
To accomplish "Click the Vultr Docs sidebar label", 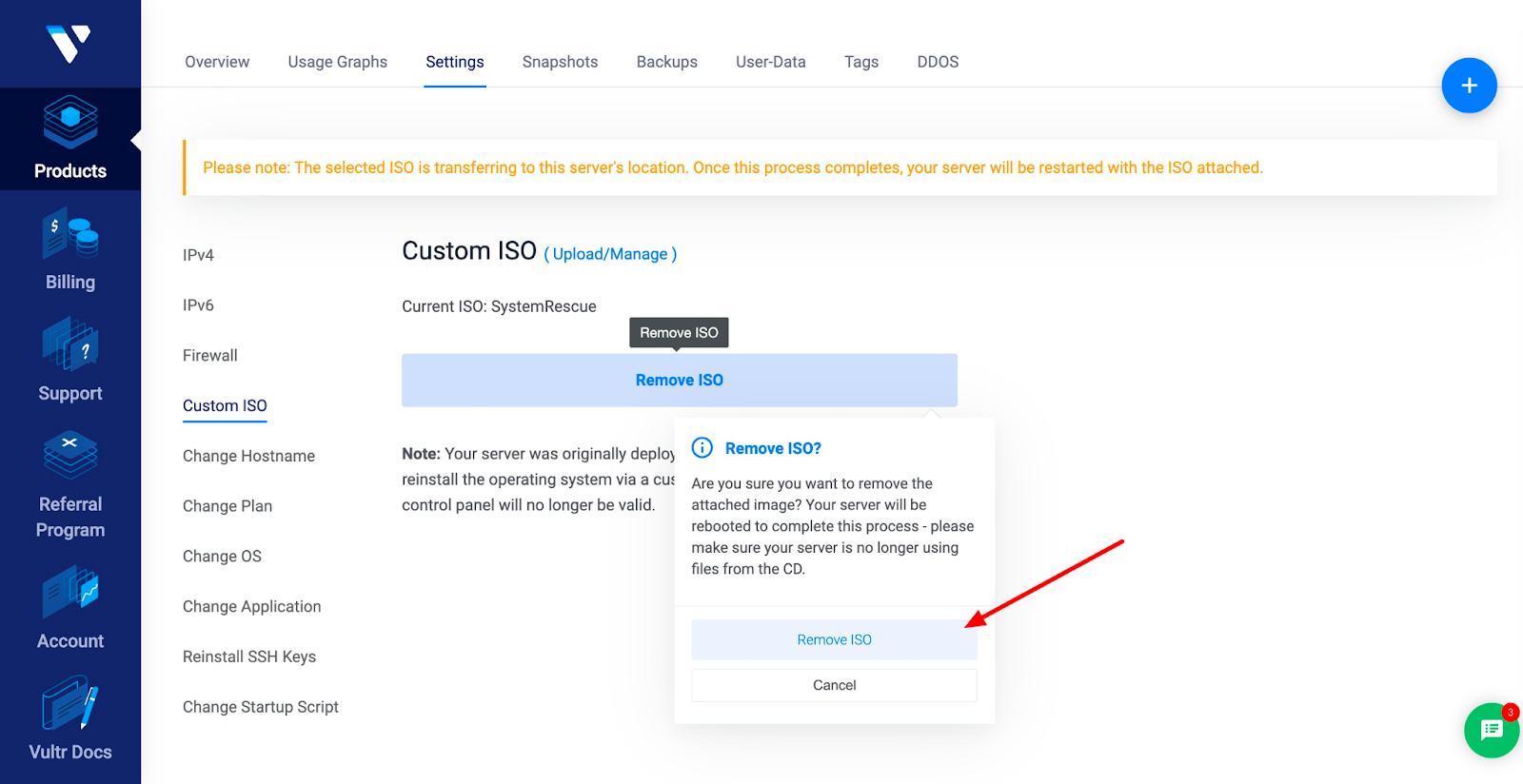I will pyautogui.click(x=70, y=752).
